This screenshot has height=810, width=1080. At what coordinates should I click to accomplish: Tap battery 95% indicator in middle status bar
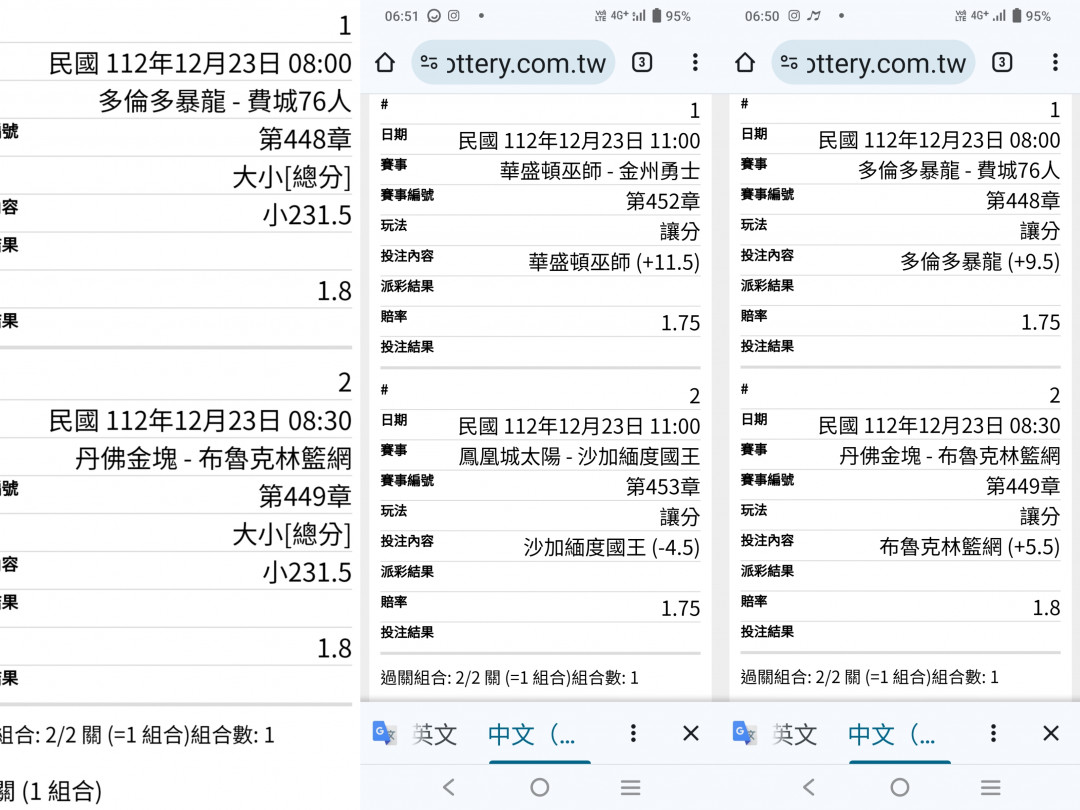(672, 16)
